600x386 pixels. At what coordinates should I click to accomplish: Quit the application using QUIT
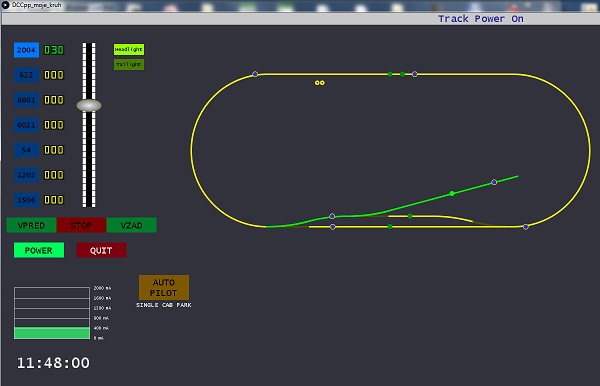tap(101, 250)
